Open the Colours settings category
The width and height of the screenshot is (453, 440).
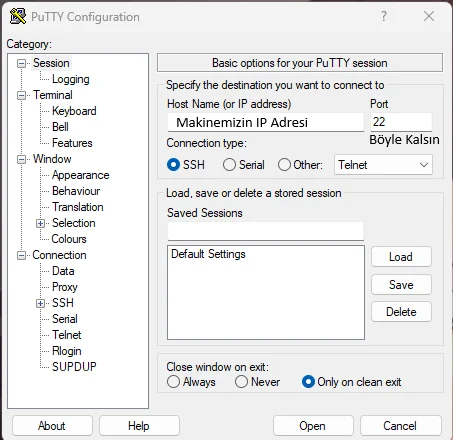[x=69, y=239]
